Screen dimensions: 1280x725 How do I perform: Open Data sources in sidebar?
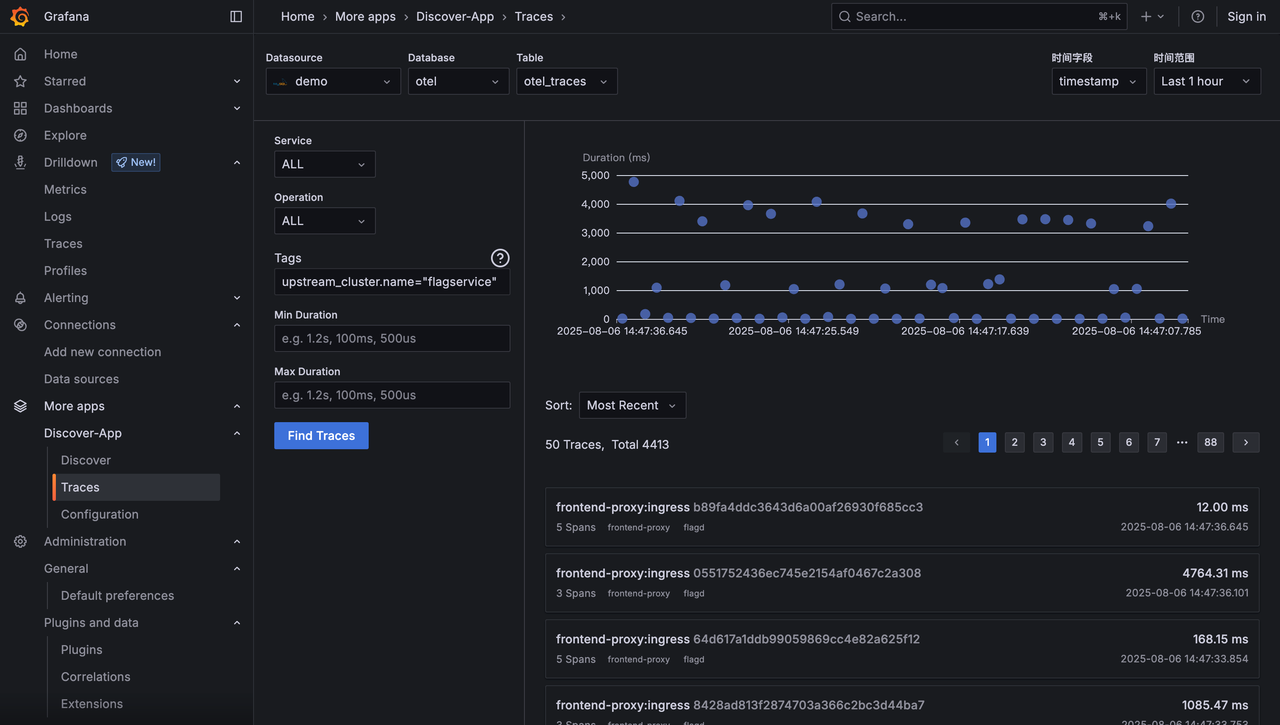click(81, 379)
